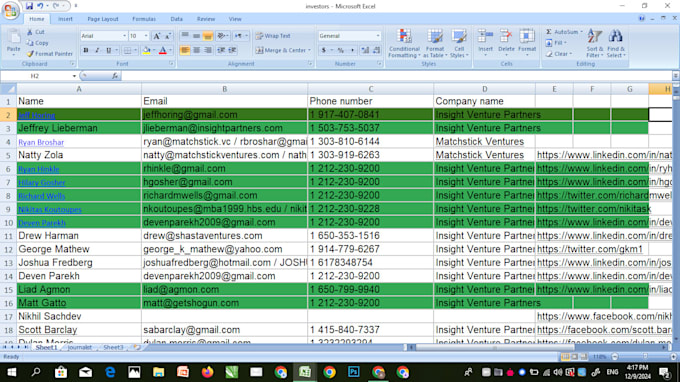Activate the Format Painter
This screenshot has height=382, width=680.
(x=49, y=54)
